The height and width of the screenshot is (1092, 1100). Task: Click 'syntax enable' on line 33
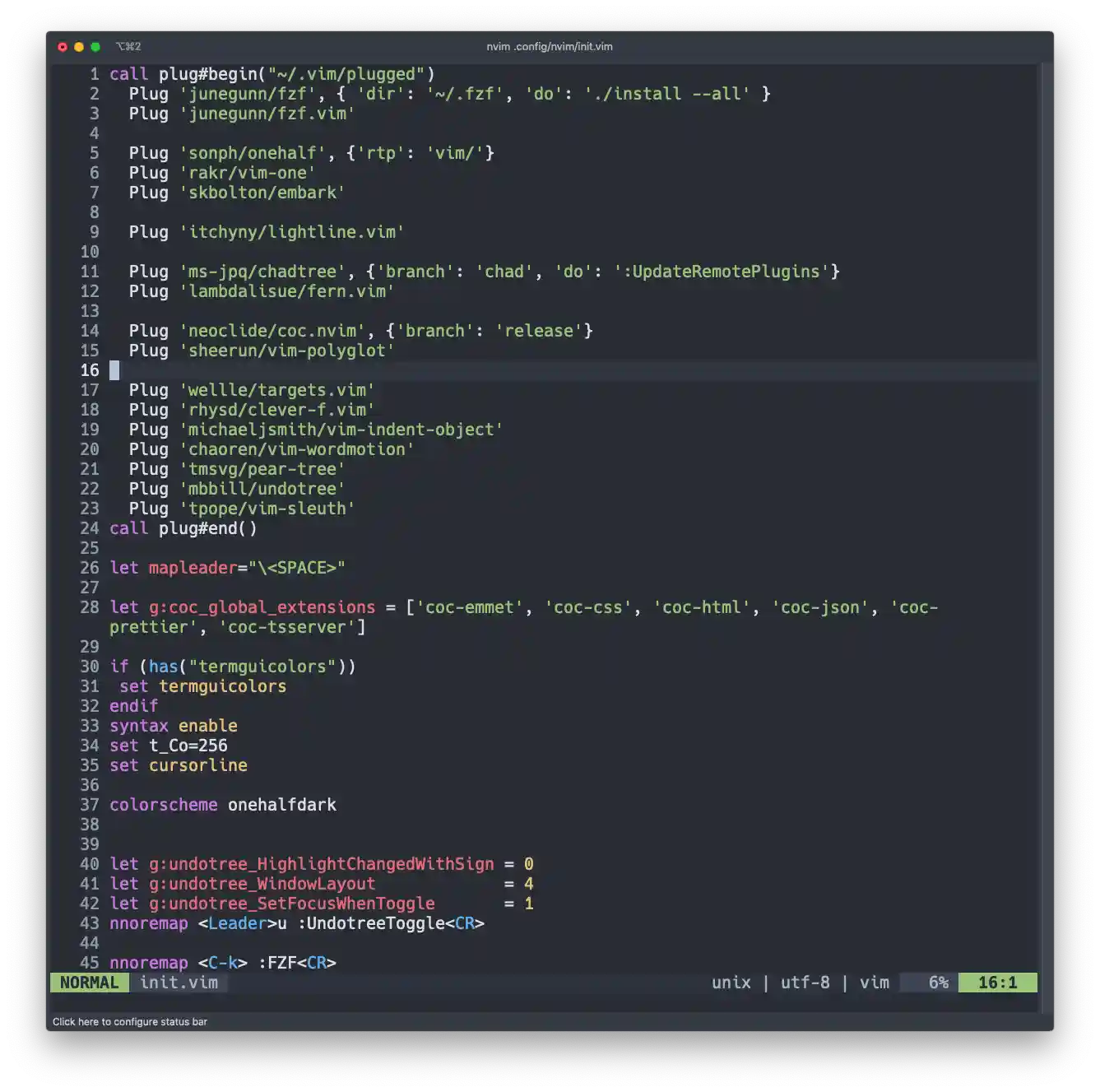(174, 726)
